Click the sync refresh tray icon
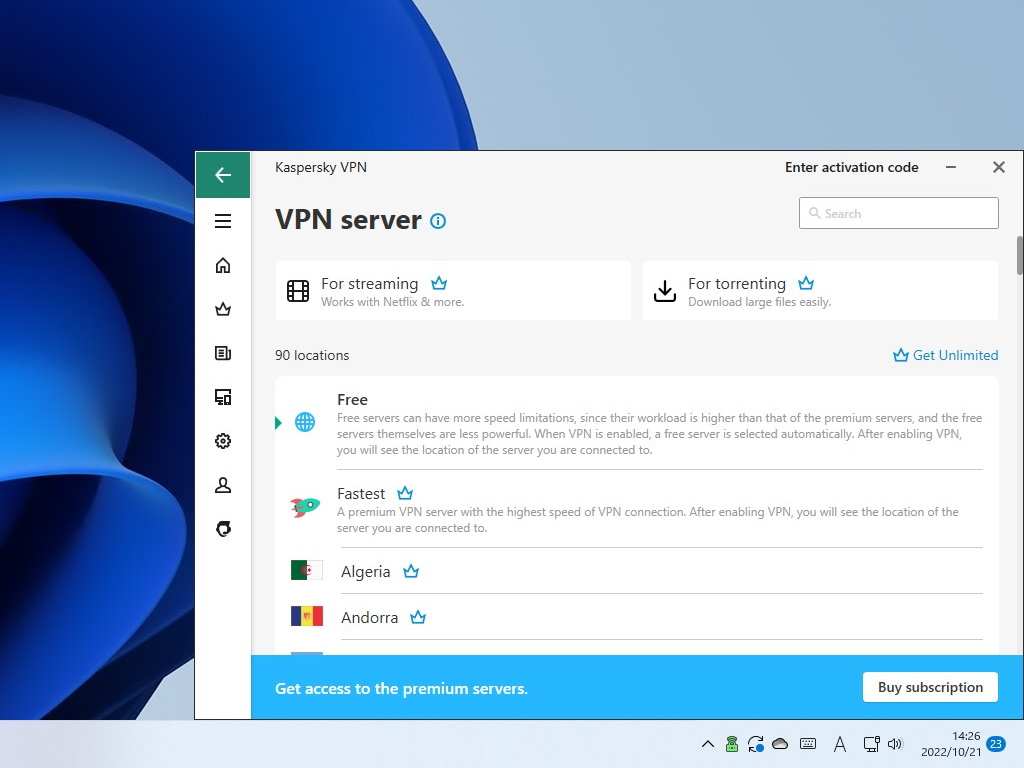This screenshot has height=768, width=1024. (x=756, y=744)
